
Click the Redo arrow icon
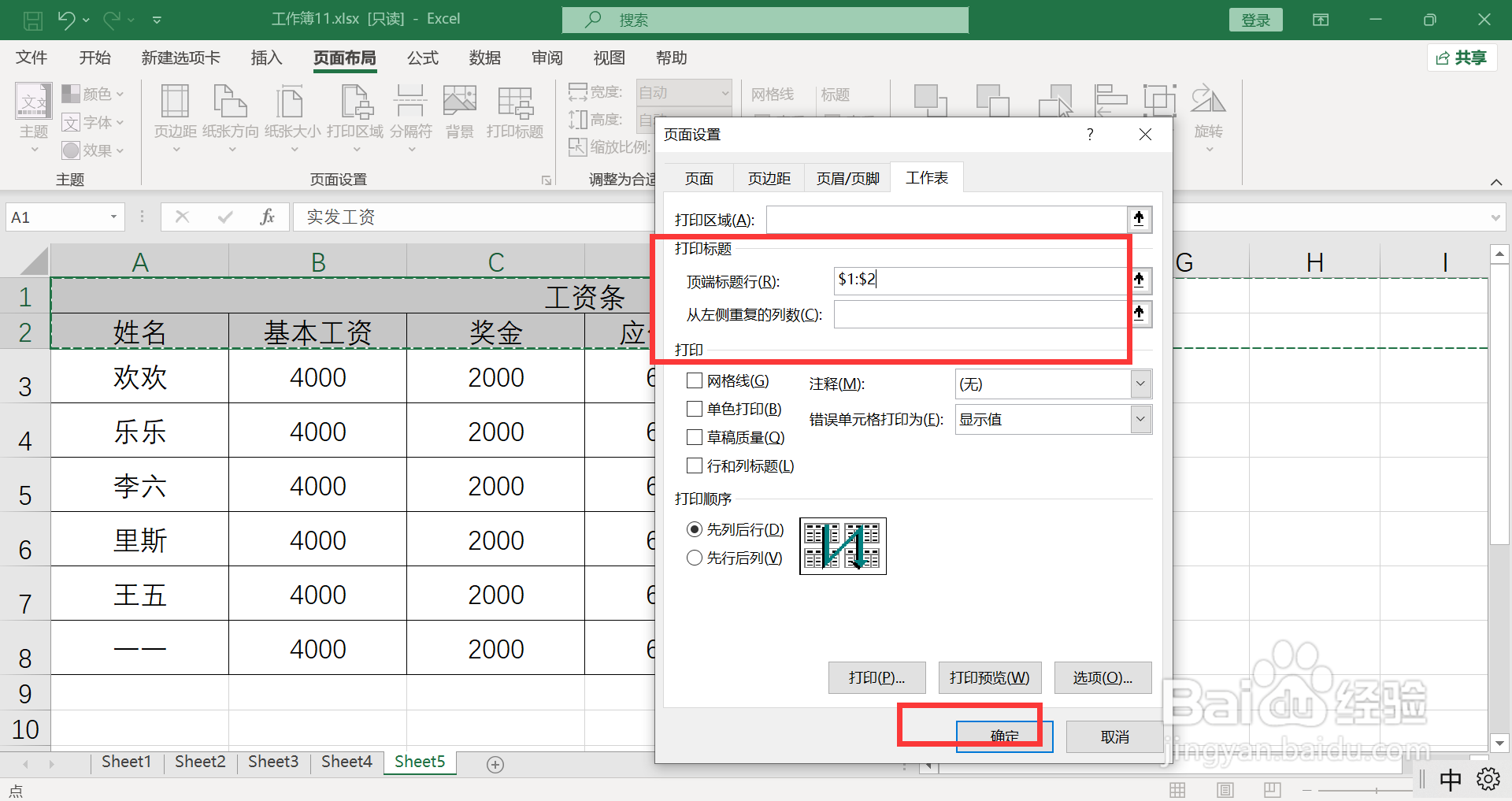(113, 20)
